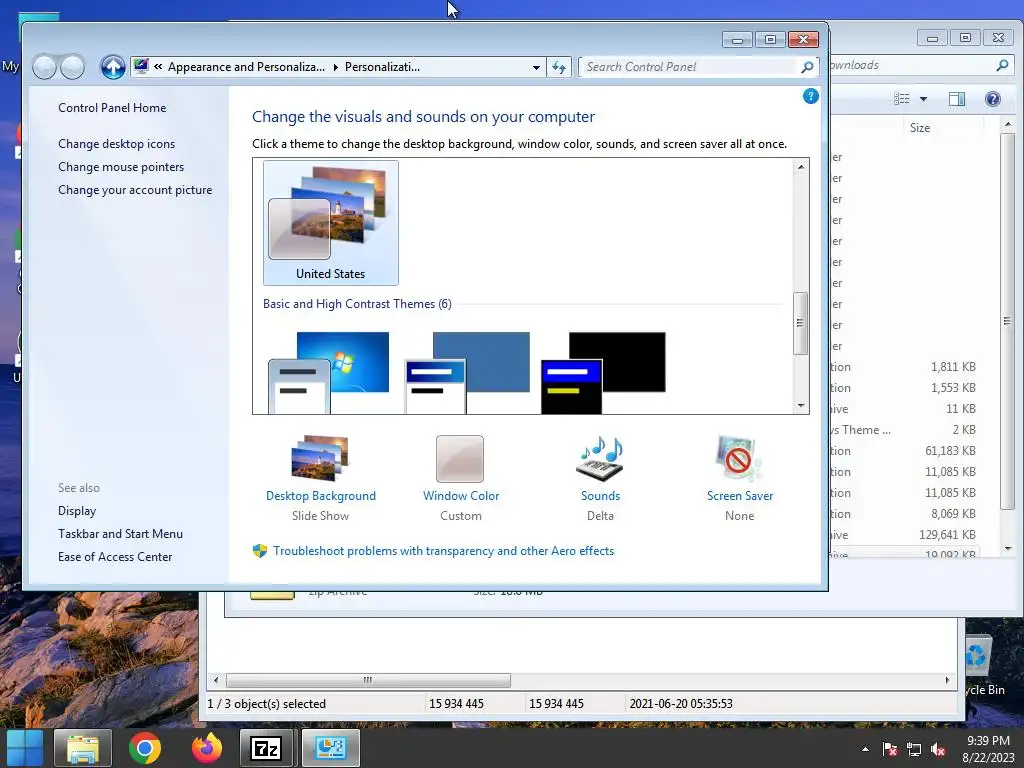Open the Screen Saver icon
Viewport: 1024px width, 768px height.
(x=739, y=458)
